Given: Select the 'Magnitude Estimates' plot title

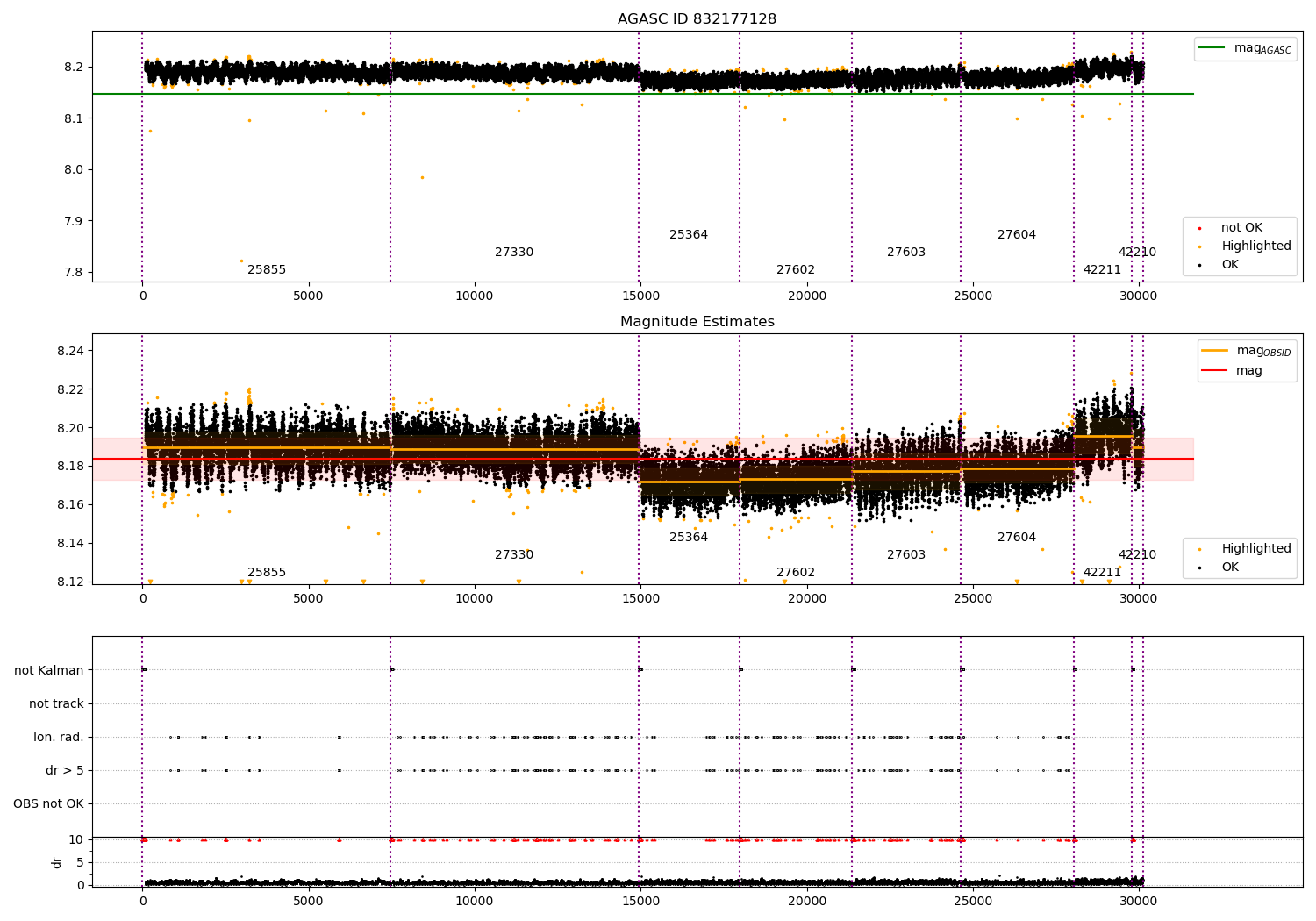Looking at the screenshot, I should pyautogui.click(x=697, y=322).
